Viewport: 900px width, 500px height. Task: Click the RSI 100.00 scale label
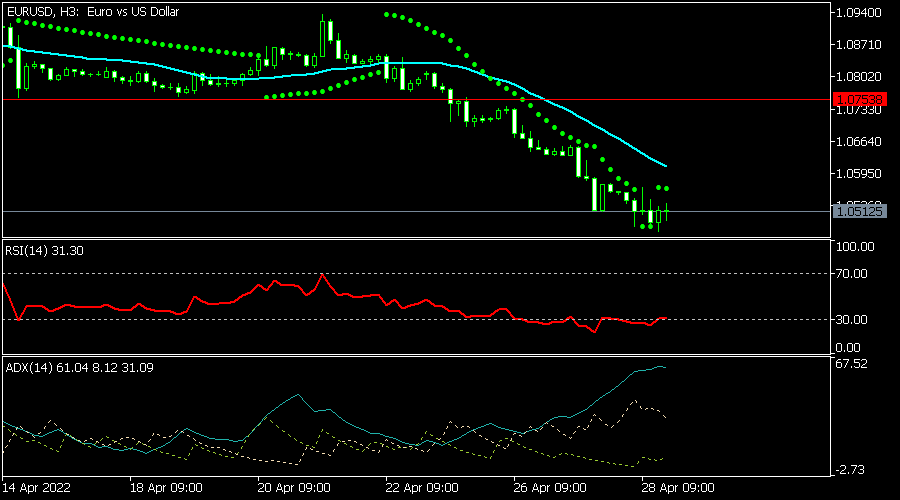855,247
